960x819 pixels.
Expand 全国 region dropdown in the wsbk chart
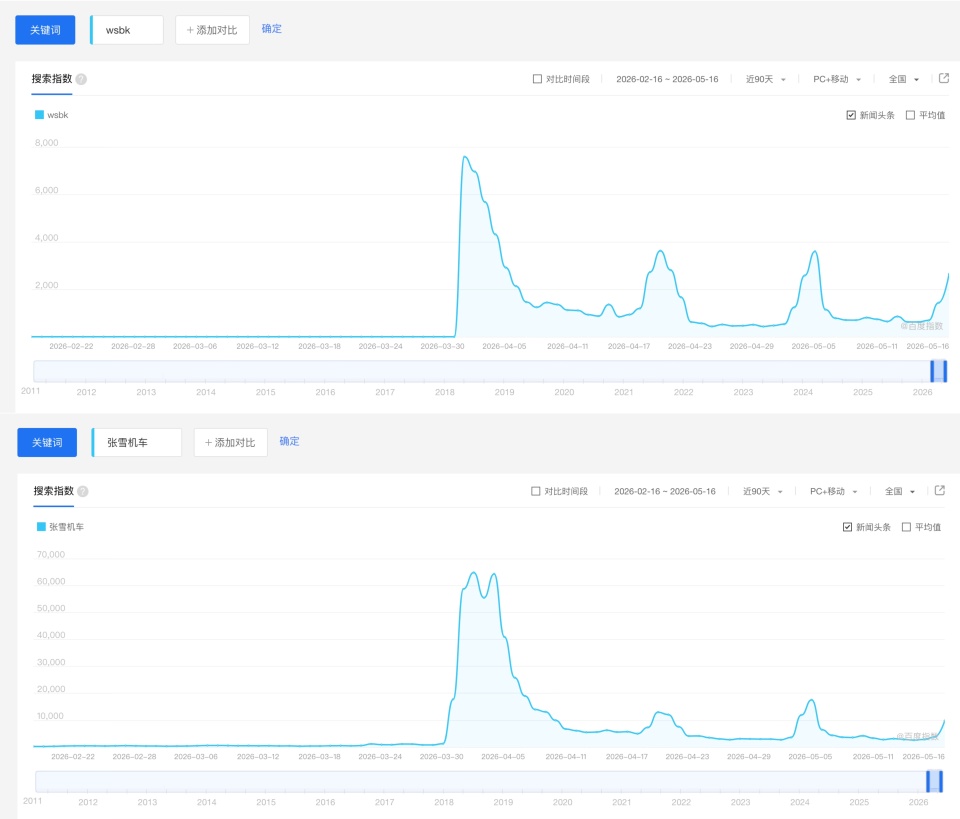pos(904,79)
